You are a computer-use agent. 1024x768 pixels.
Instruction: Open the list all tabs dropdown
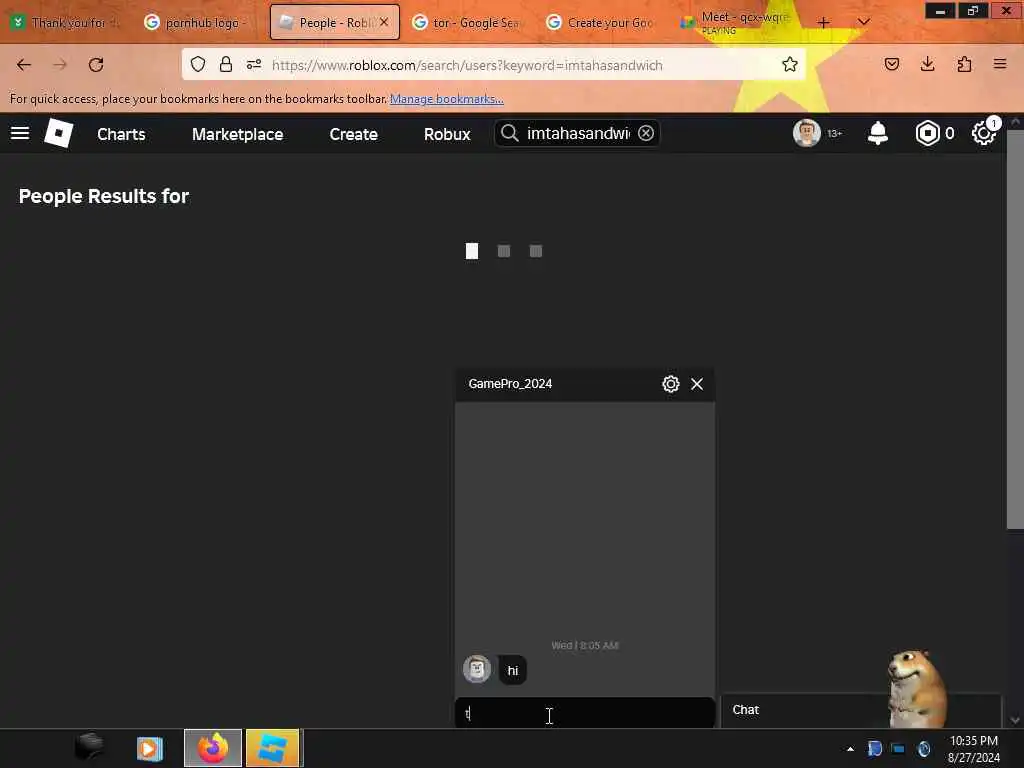pyautogui.click(x=863, y=22)
